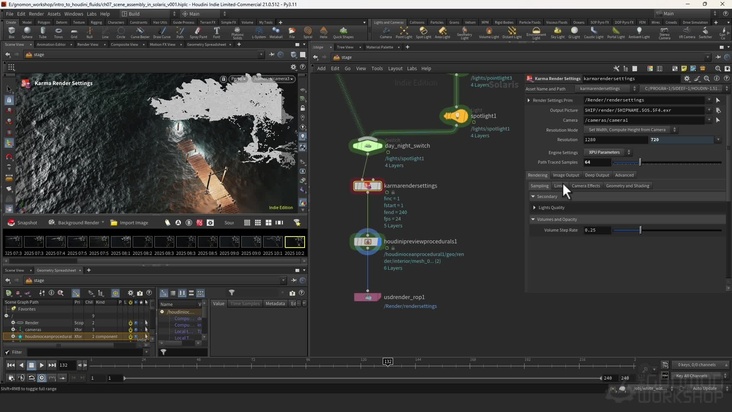
Task: Click the Snapshot render gallery button
Action: [x=22, y=223]
